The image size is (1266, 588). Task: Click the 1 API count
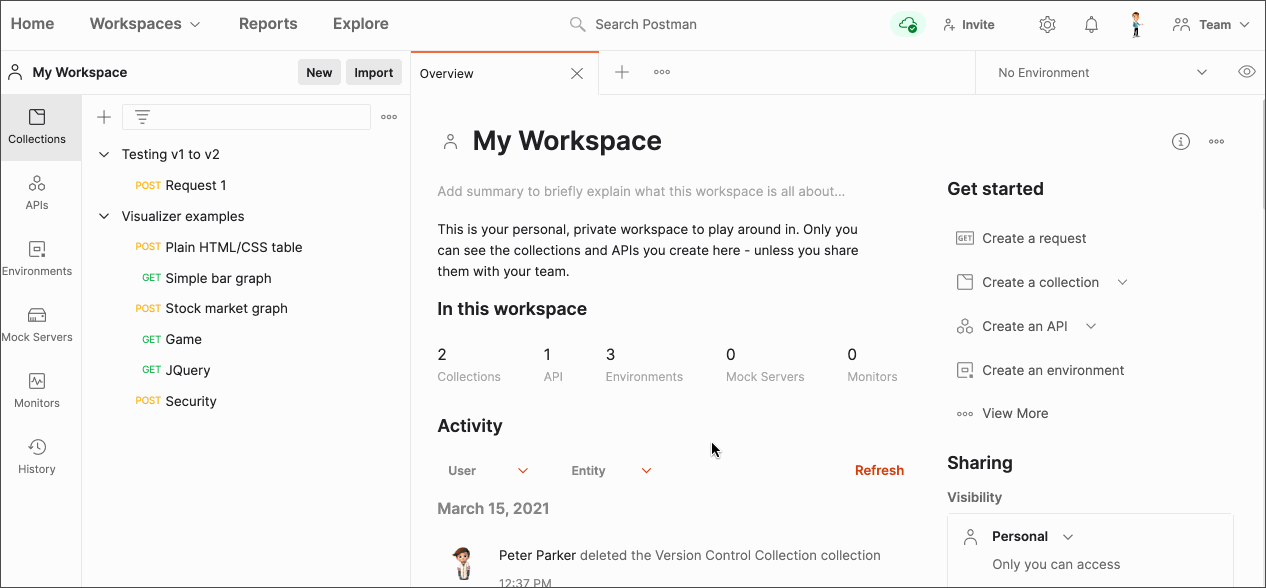(x=553, y=365)
